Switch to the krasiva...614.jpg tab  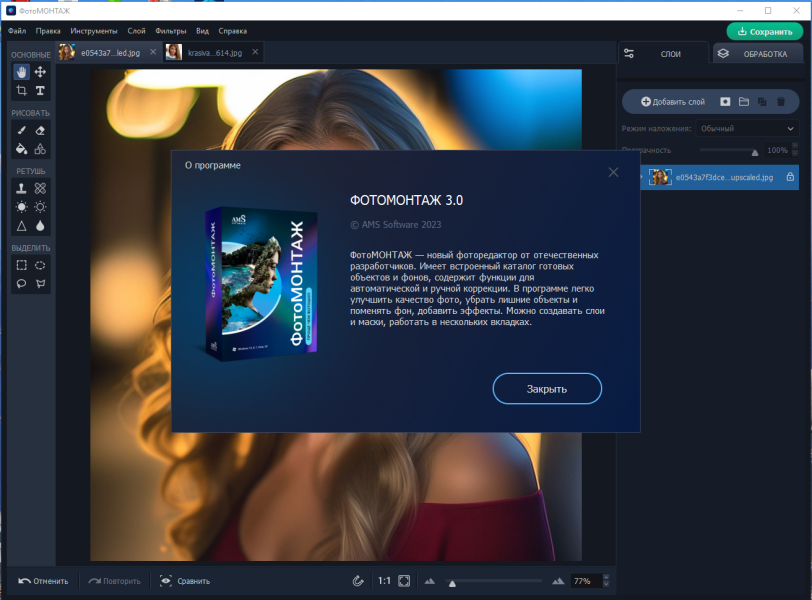(x=212, y=52)
